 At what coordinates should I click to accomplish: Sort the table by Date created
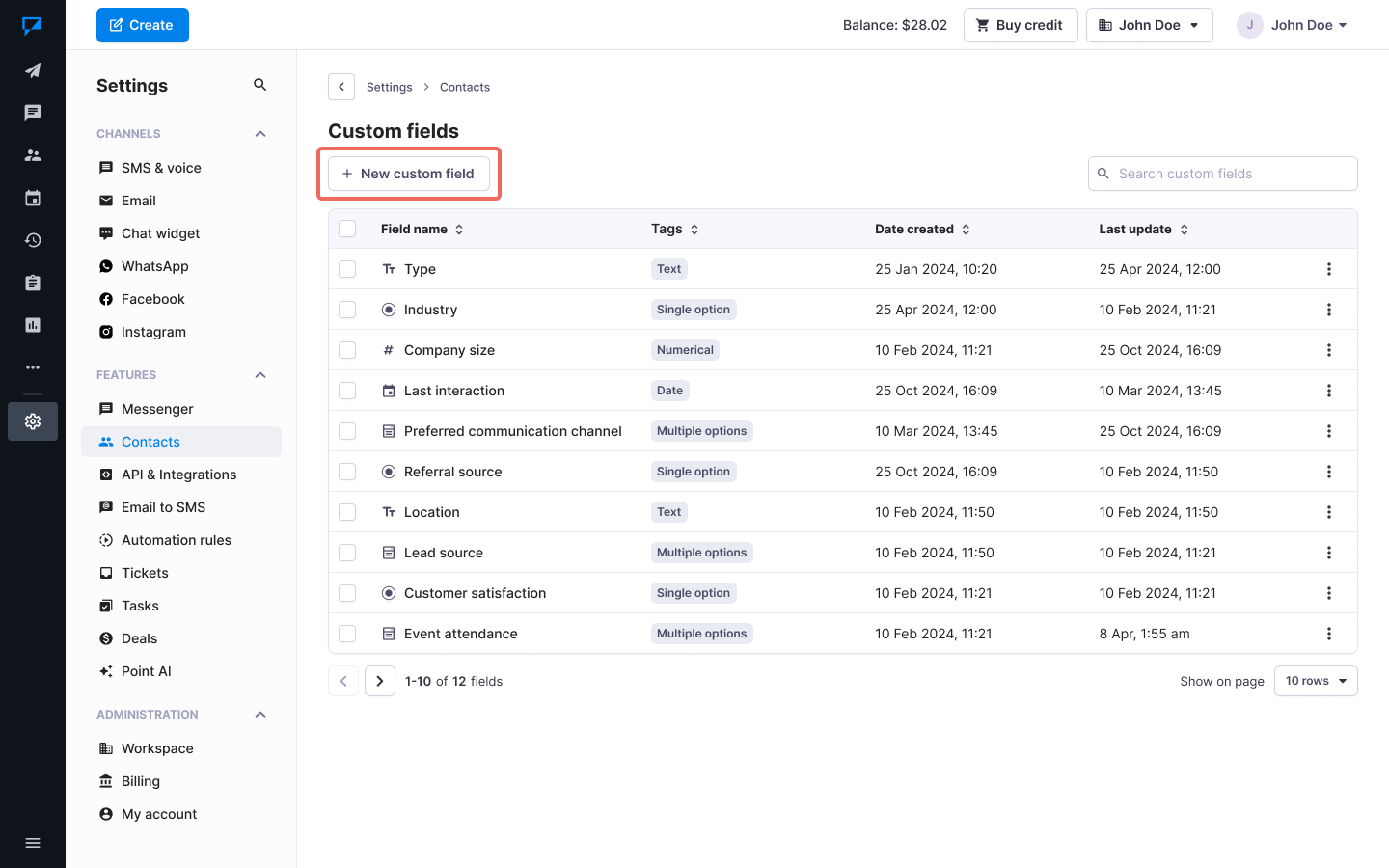click(x=922, y=229)
